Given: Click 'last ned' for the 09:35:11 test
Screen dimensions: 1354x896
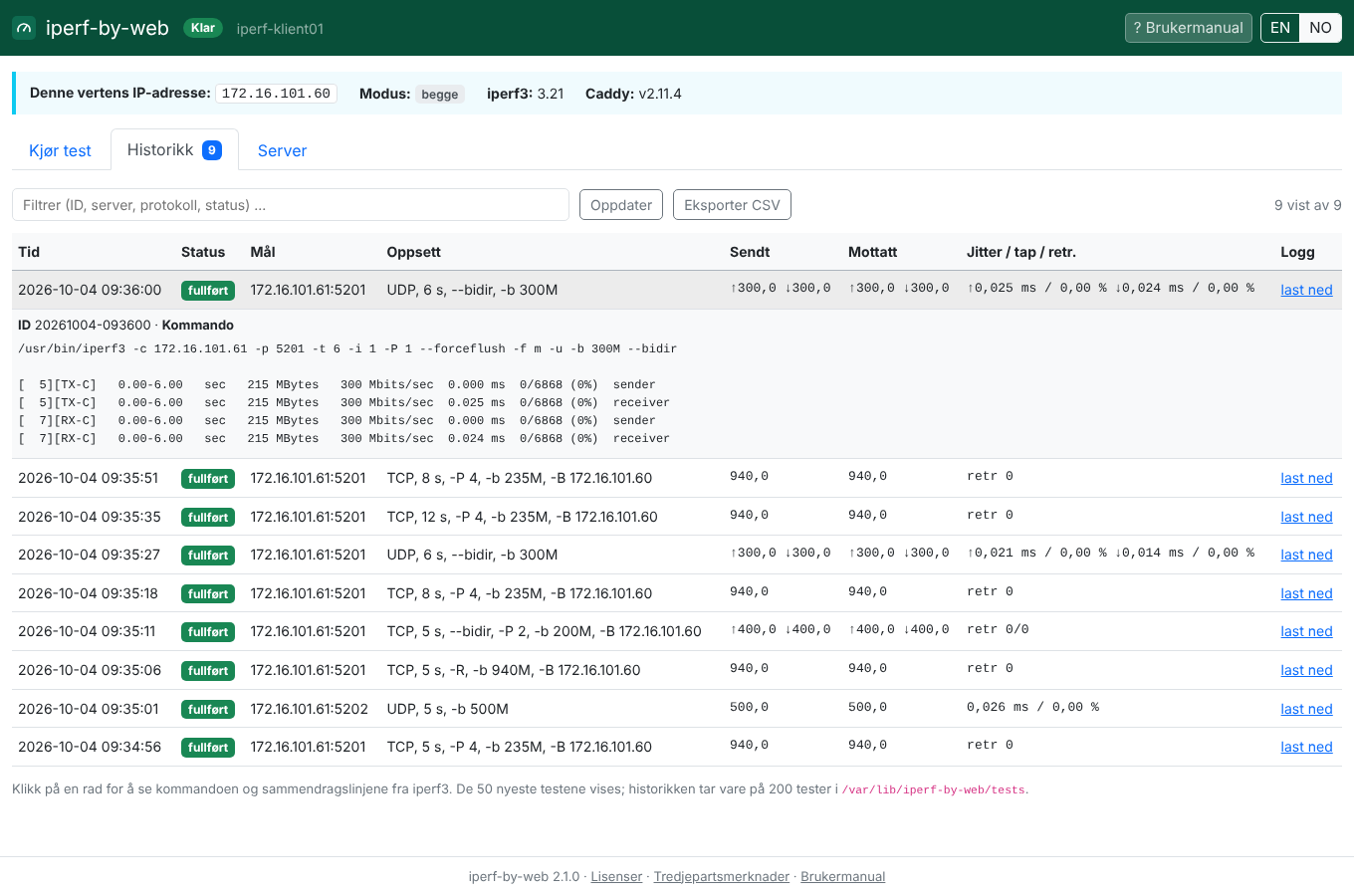Looking at the screenshot, I should point(1306,631).
